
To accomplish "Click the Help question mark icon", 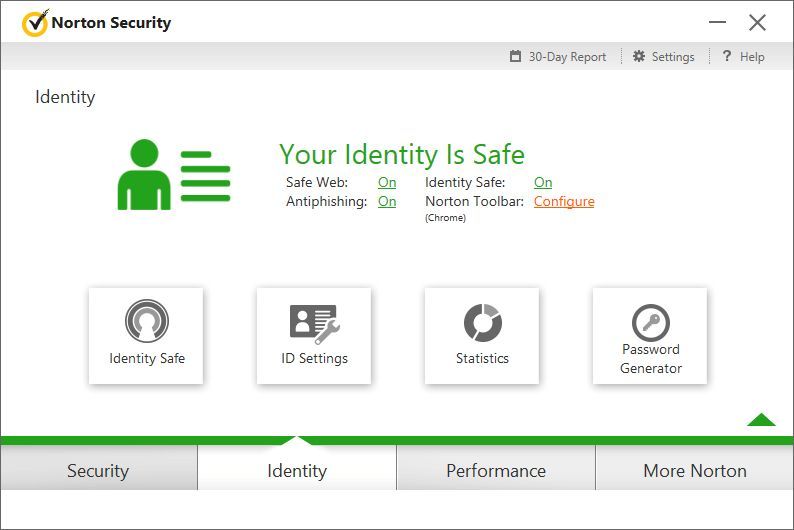I will pos(727,57).
